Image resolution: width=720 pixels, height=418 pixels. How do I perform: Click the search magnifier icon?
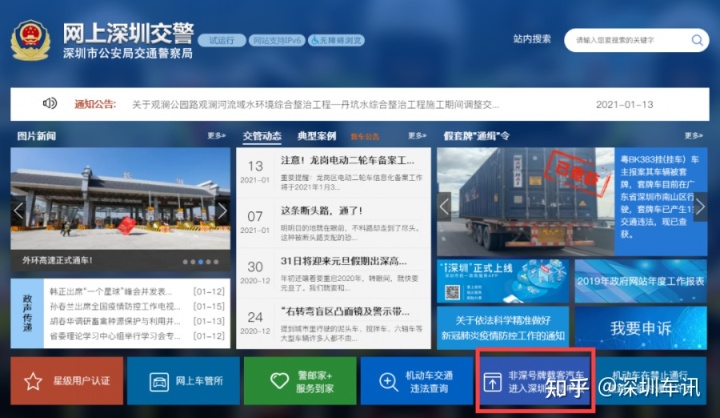pos(697,40)
